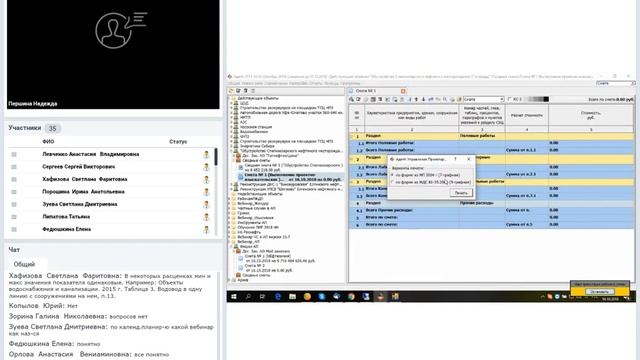Click status icon for Порошина Ирина Анатольевна
The width and height of the screenshot is (640, 360).
click(207, 192)
